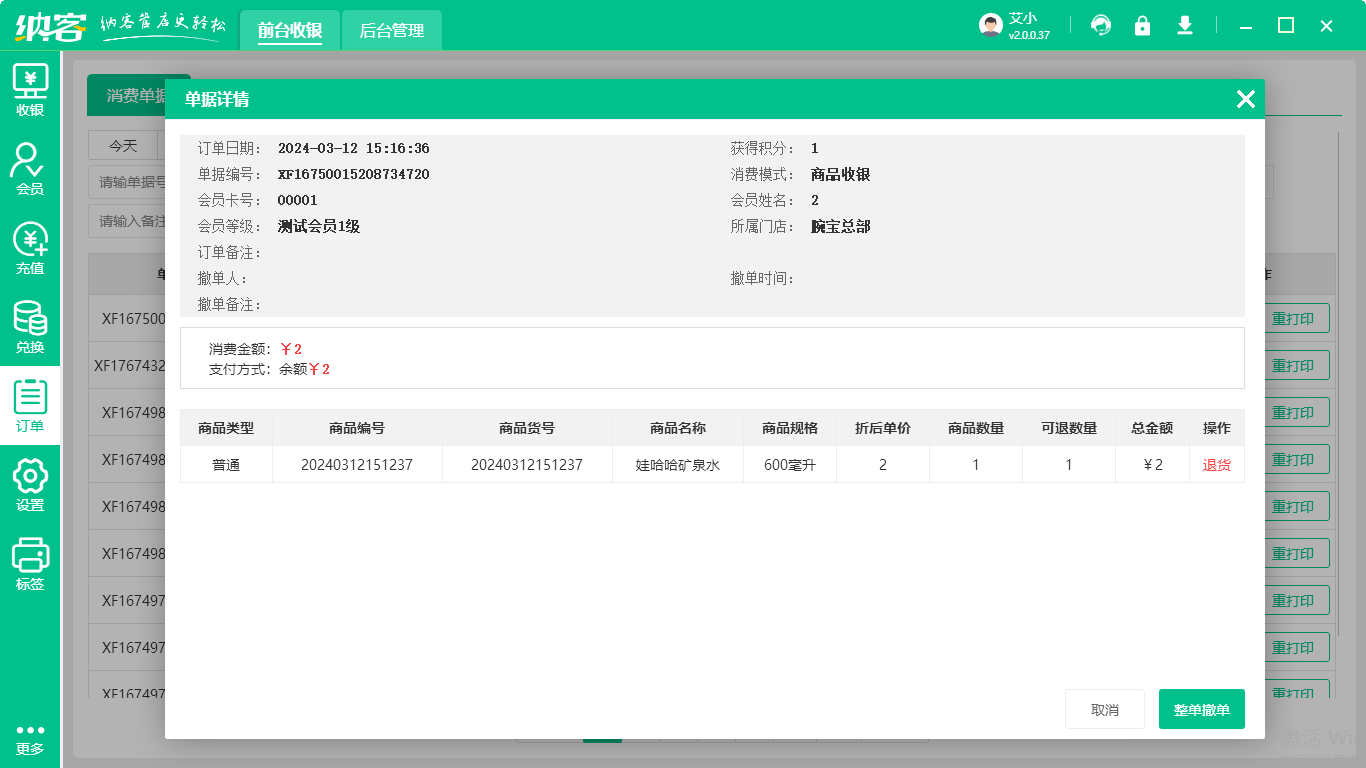Switch to the 后台管理 tab

(392, 30)
